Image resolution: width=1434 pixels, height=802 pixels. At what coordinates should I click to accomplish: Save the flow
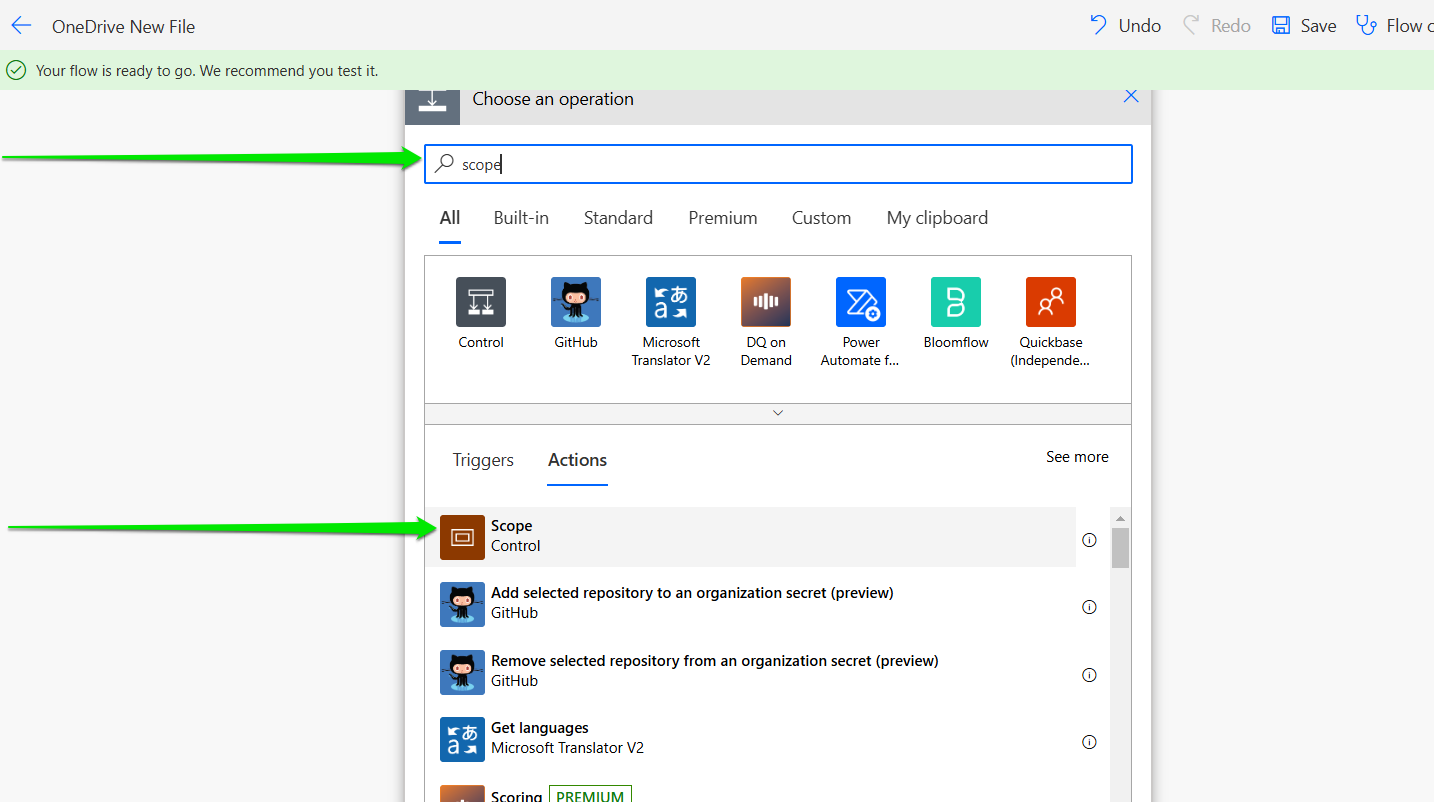1303,26
